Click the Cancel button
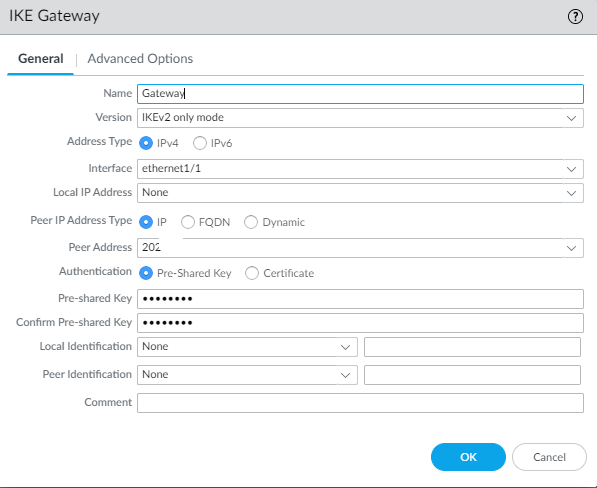 (x=549, y=457)
